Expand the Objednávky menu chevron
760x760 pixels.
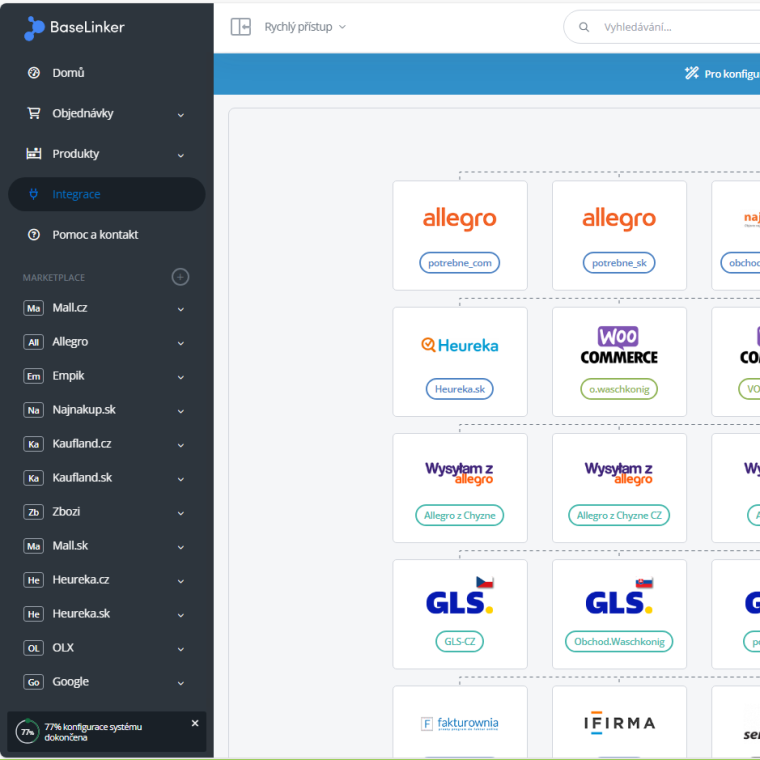click(181, 115)
